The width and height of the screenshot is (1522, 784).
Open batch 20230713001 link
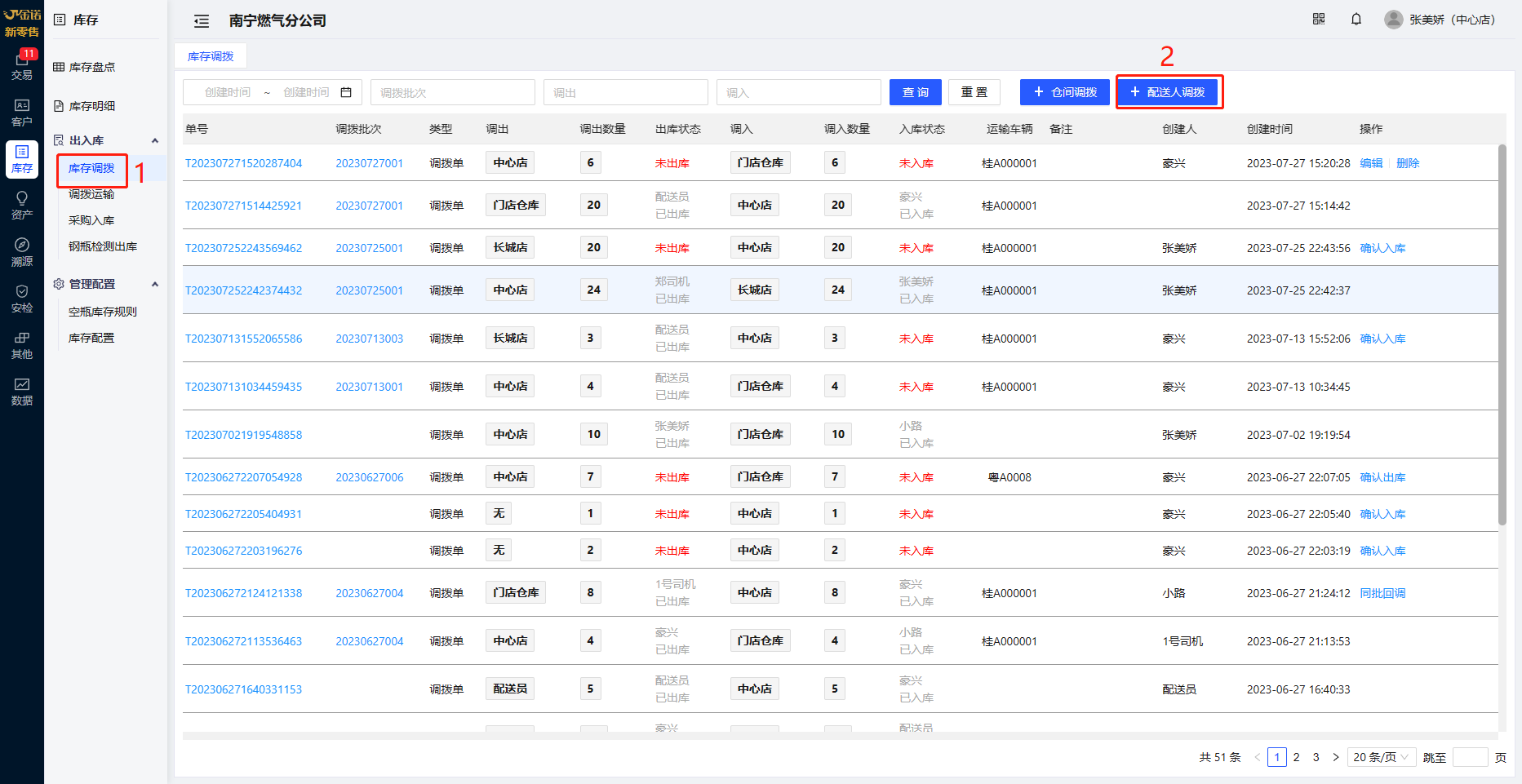(x=369, y=387)
